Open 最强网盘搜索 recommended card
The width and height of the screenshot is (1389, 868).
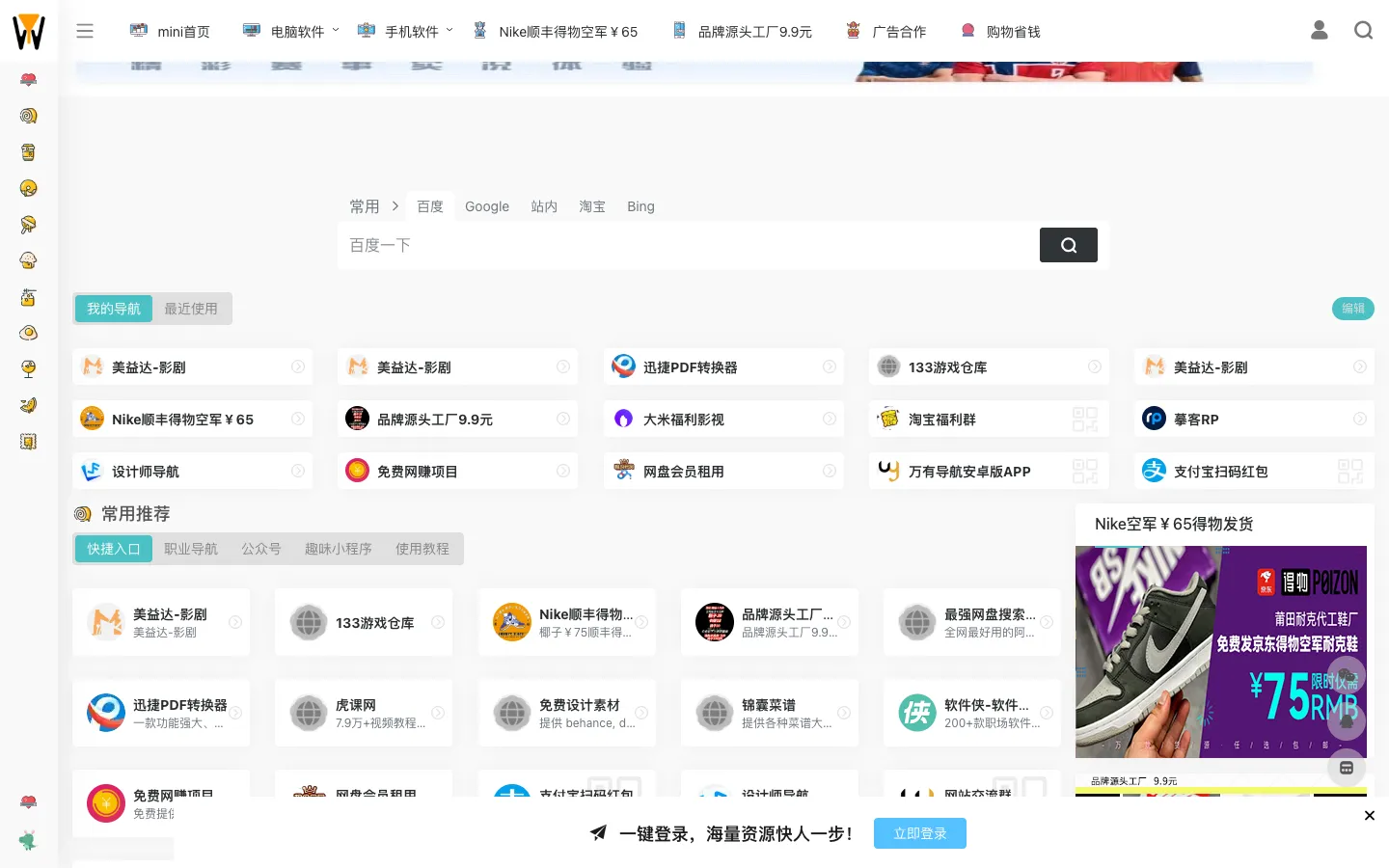click(x=972, y=622)
